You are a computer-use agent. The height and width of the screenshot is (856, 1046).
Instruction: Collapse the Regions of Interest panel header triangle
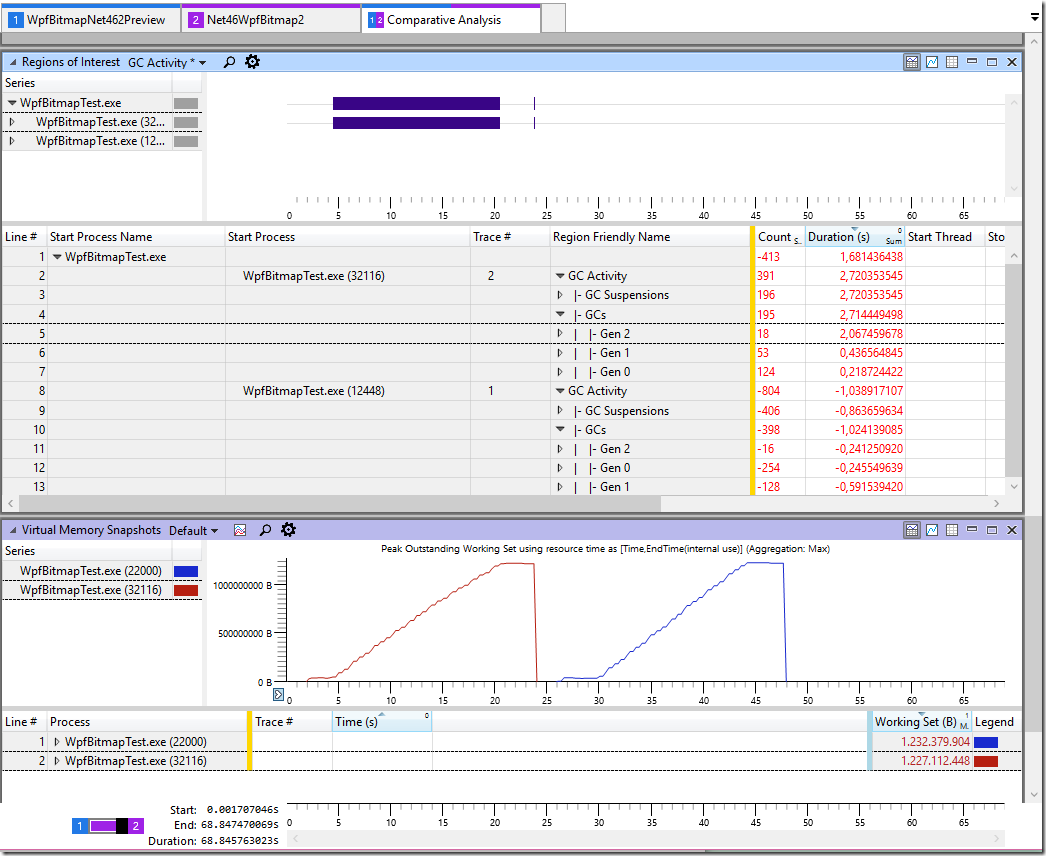tap(12, 62)
